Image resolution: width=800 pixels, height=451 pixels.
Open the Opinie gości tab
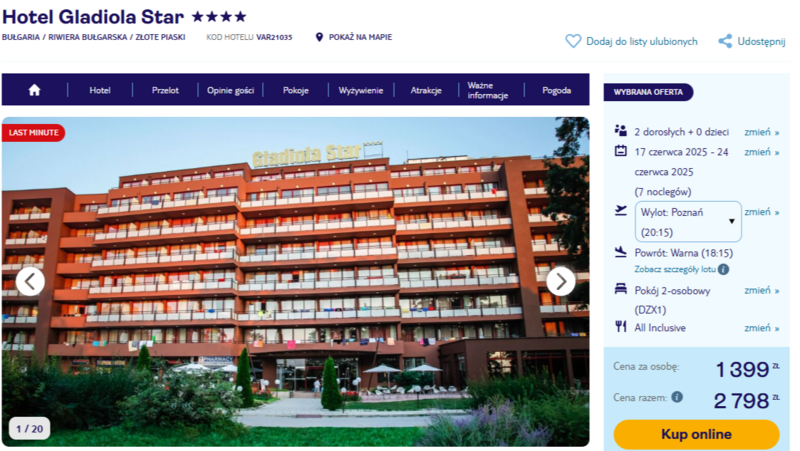231,90
